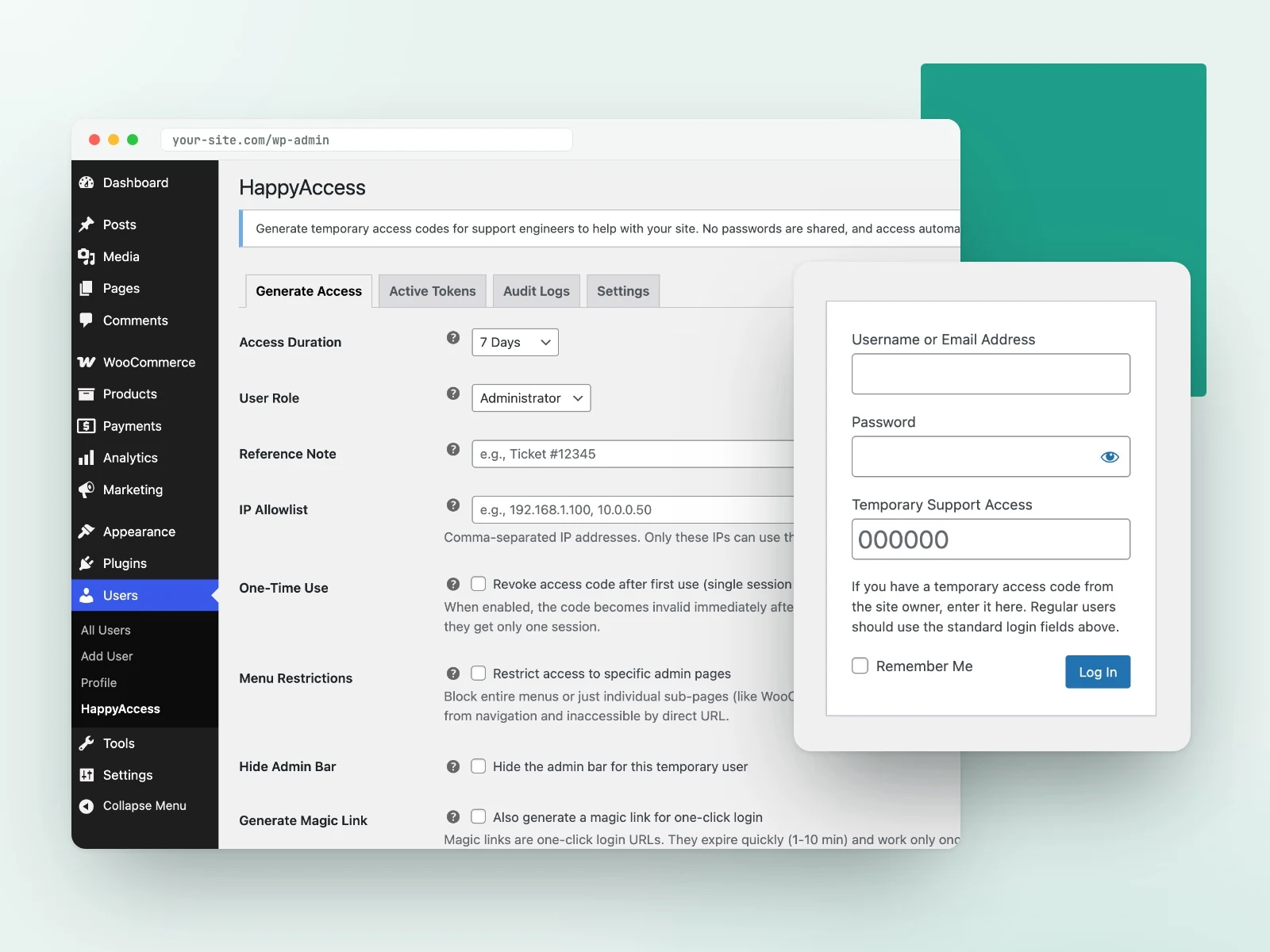
Task: Click the Pages icon in sidebar
Action: coord(87,288)
